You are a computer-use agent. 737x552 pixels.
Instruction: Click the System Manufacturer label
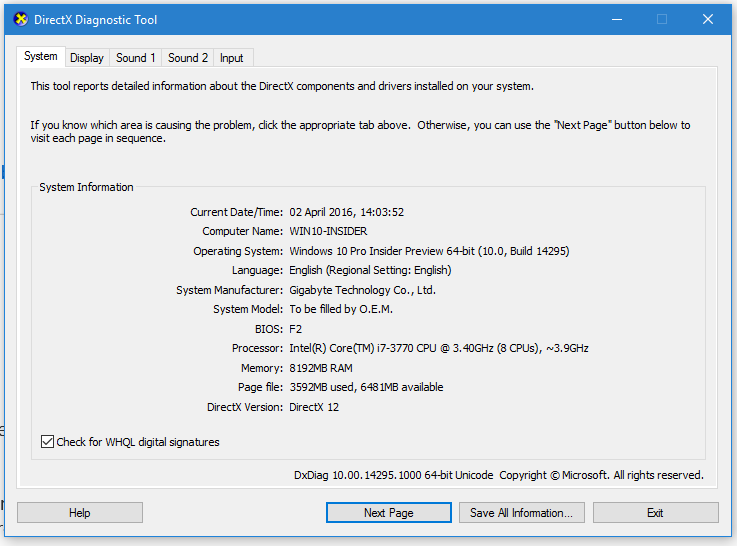(x=230, y=290)
